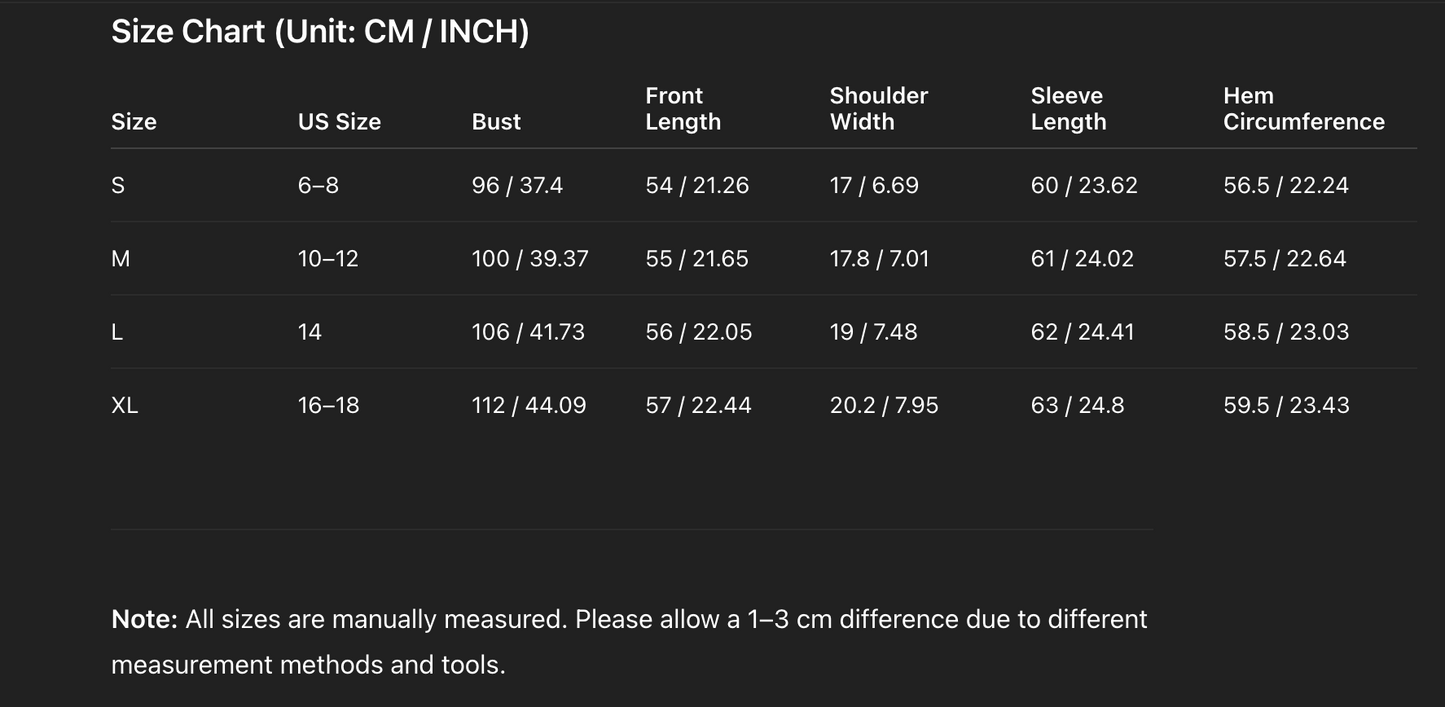
Task: Select the Shoulder Width column header
Action: (x=878, y=109)
